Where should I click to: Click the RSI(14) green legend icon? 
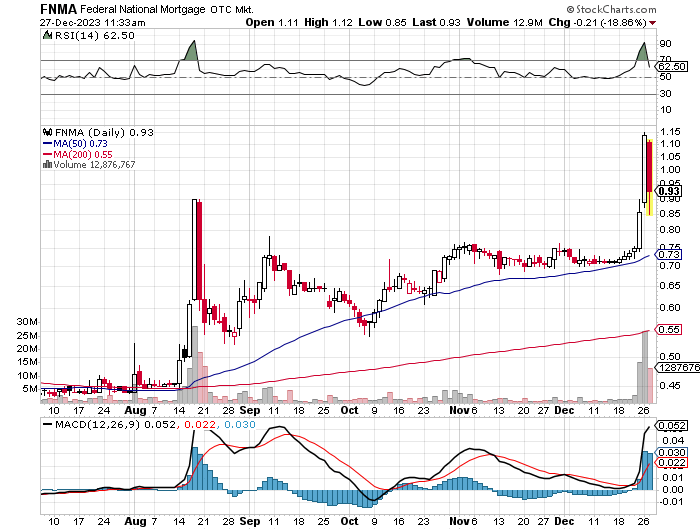[47, 35]
